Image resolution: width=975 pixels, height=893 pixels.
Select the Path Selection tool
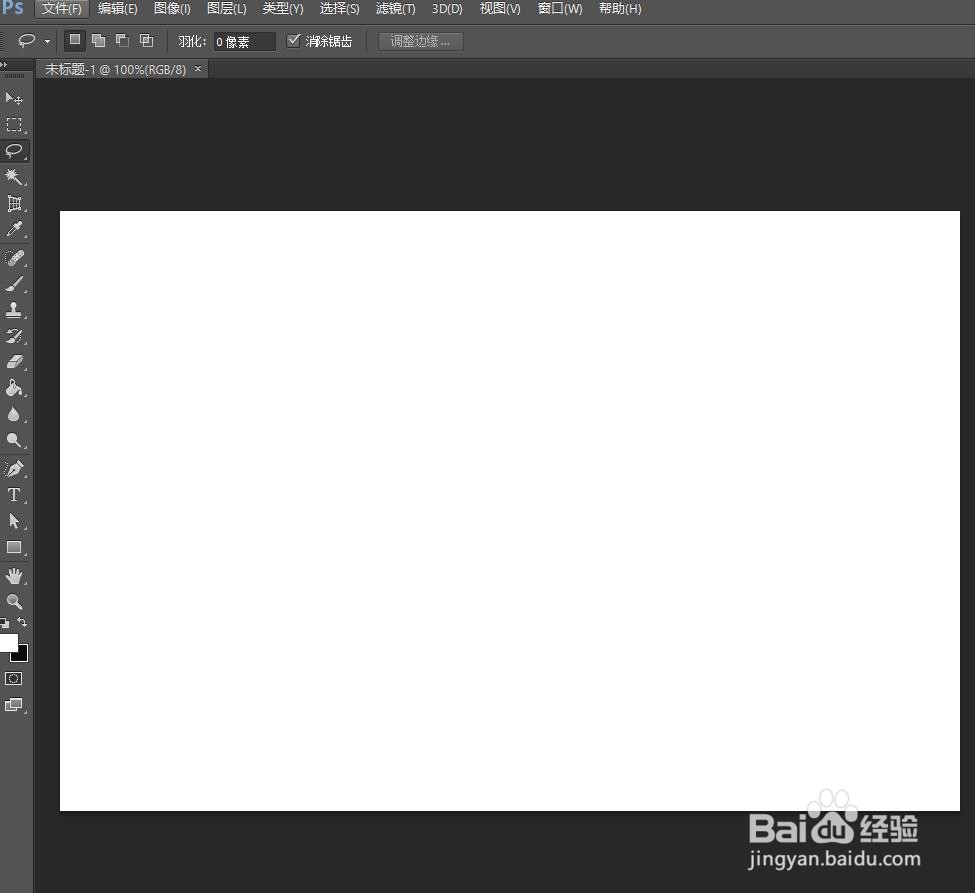(x=14, y=521)
